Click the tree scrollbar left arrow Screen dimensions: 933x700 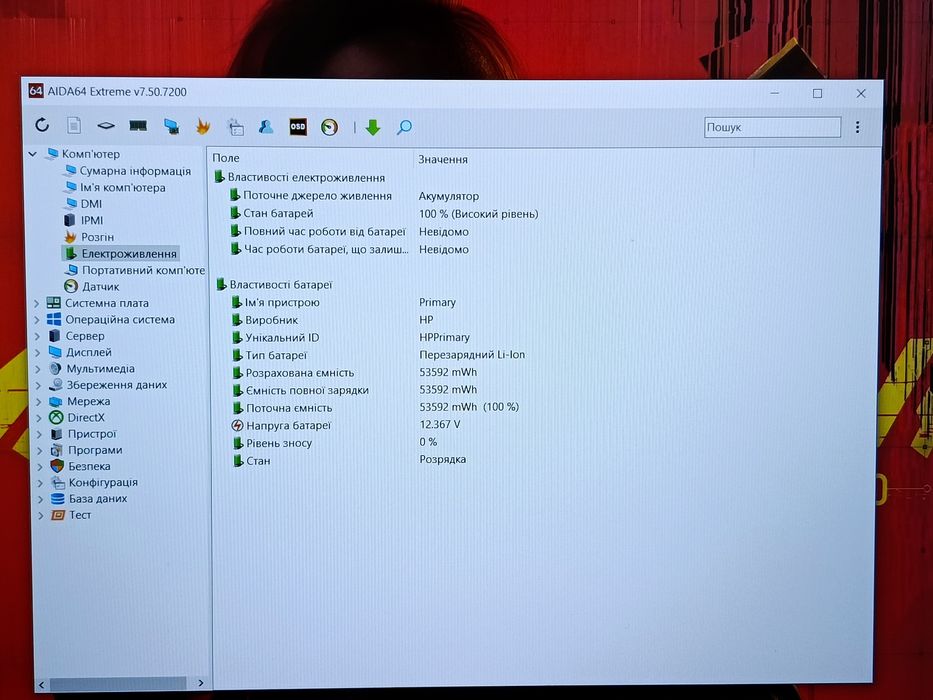pos(41,685)
